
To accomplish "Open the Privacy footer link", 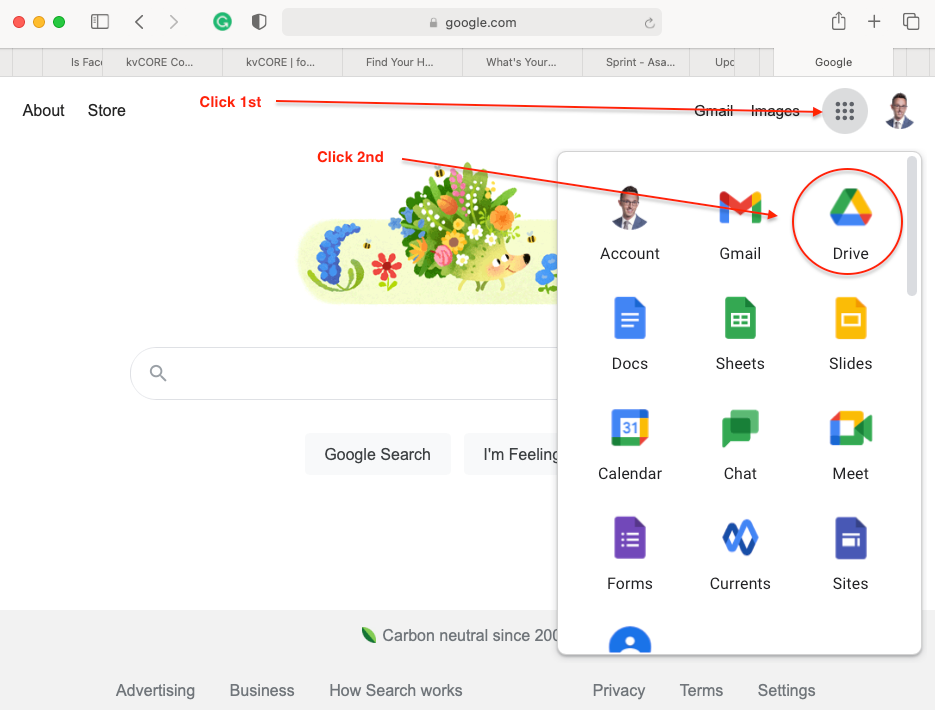I will pyautogui.click(x=618, y=690).
